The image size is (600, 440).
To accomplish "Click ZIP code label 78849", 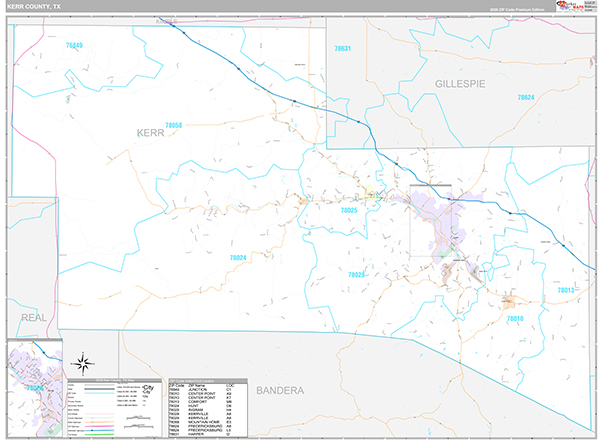I will pos(74,46).
